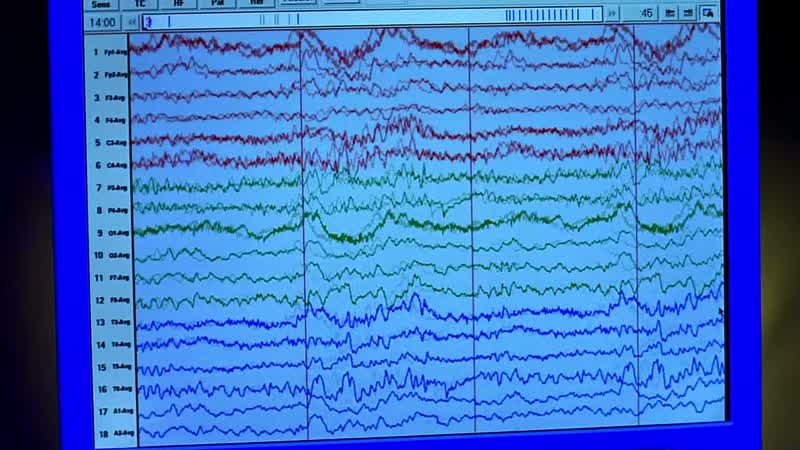800x450 pixels.
Task: Select channel 2 Fp2-Avg label
Action: [110, 74]
